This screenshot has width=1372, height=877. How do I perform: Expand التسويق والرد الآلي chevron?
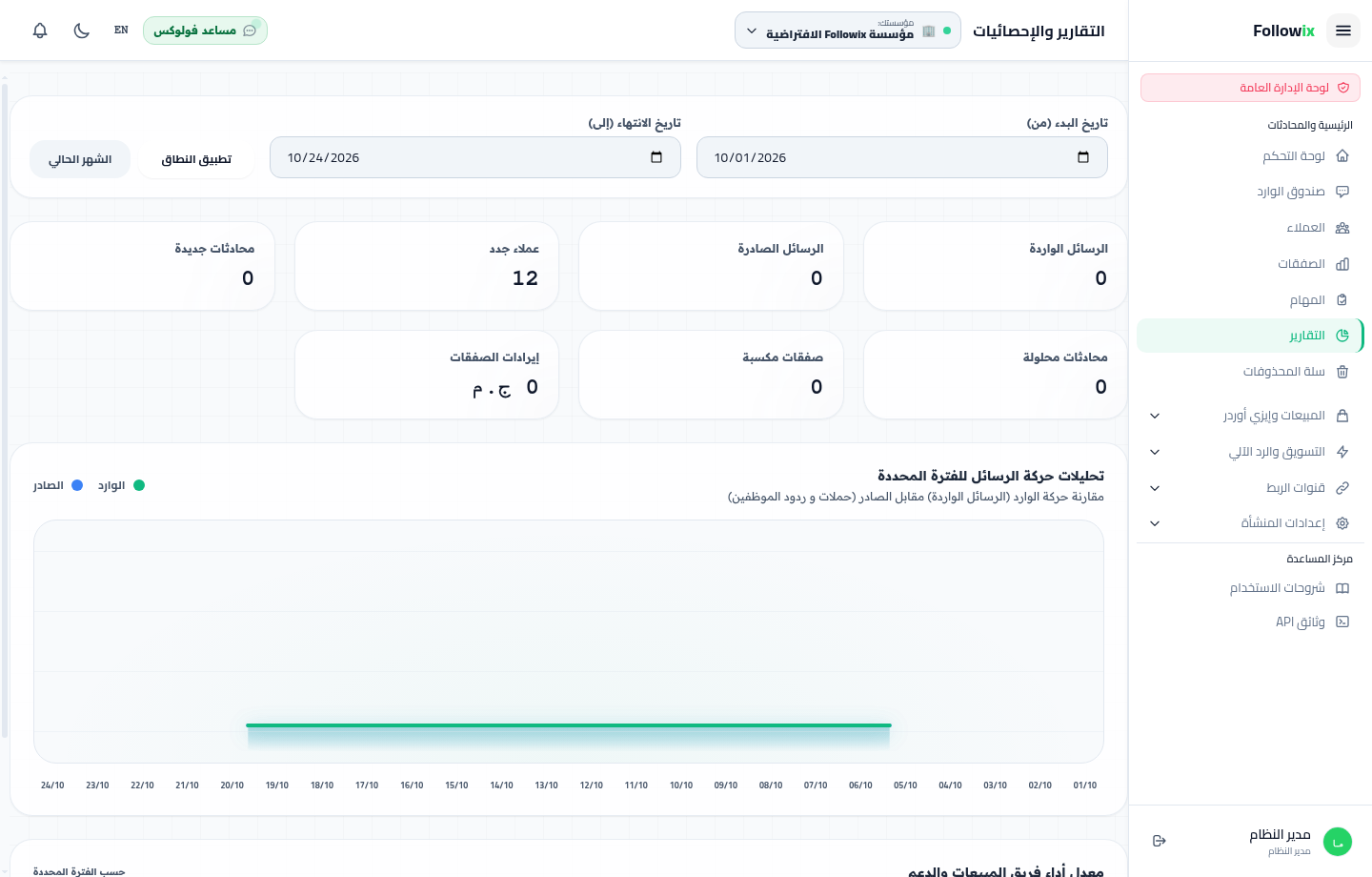pos(1155,452)
